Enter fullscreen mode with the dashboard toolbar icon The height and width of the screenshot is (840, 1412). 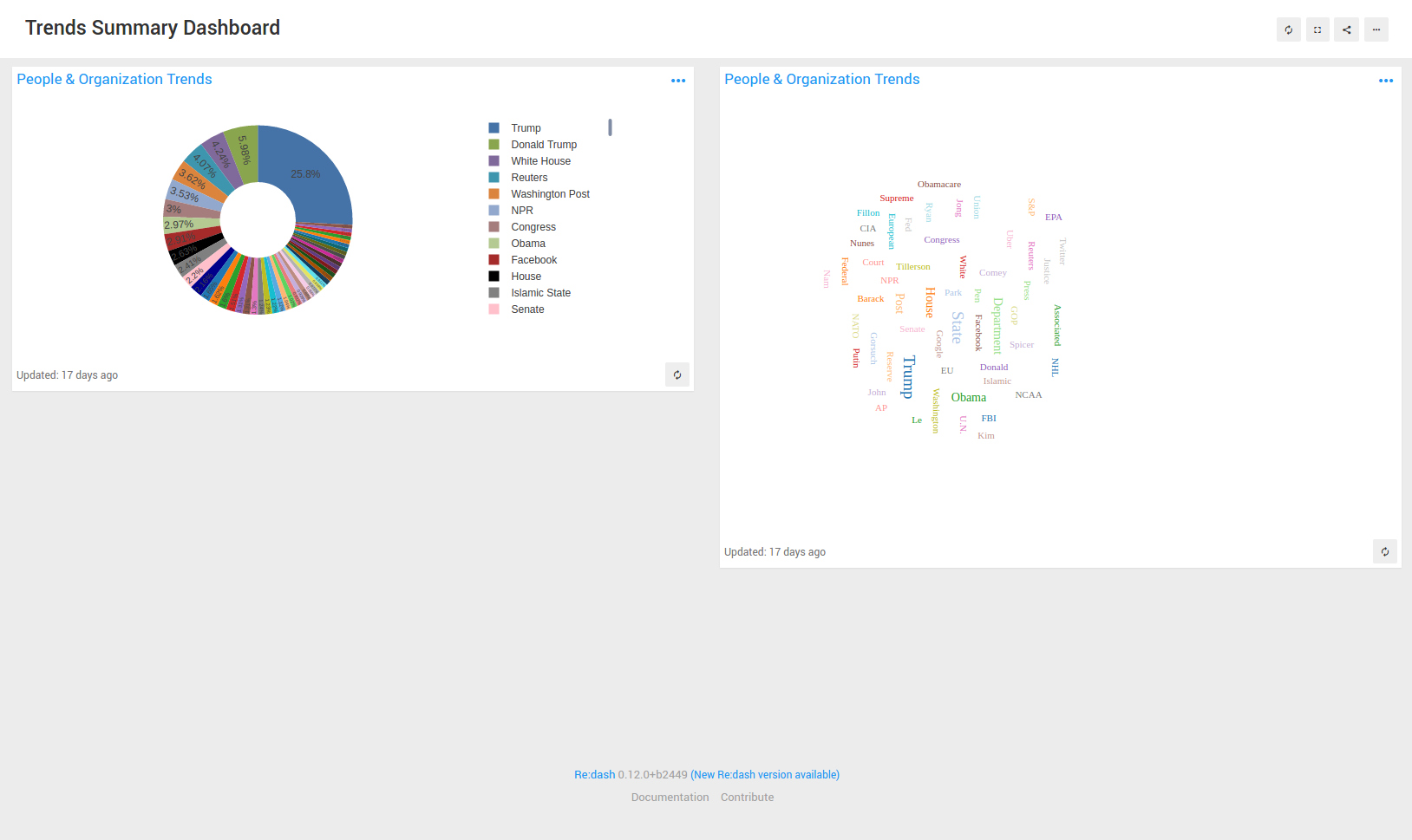click(1317, 29)
